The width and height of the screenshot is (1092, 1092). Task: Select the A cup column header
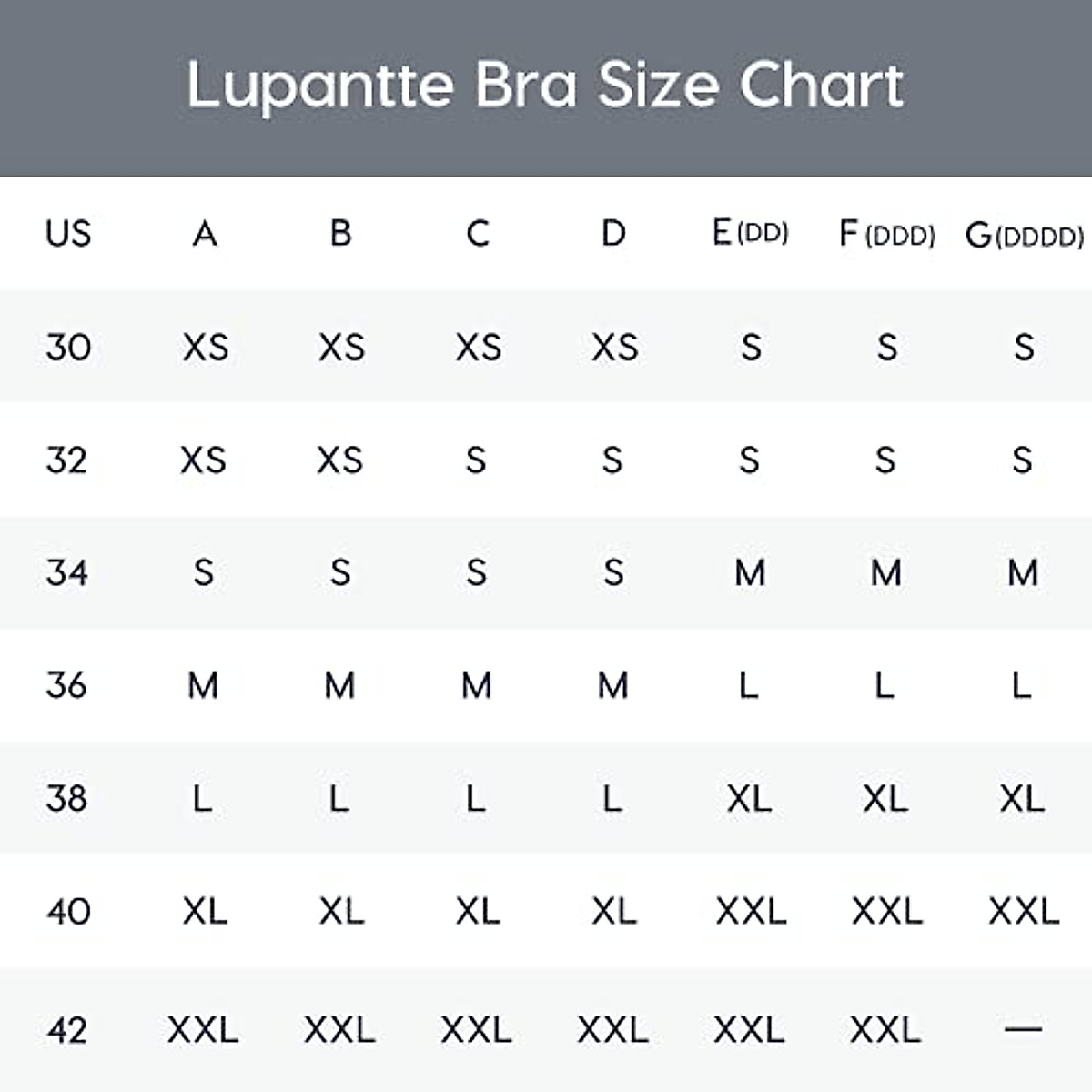click(205, 234)
